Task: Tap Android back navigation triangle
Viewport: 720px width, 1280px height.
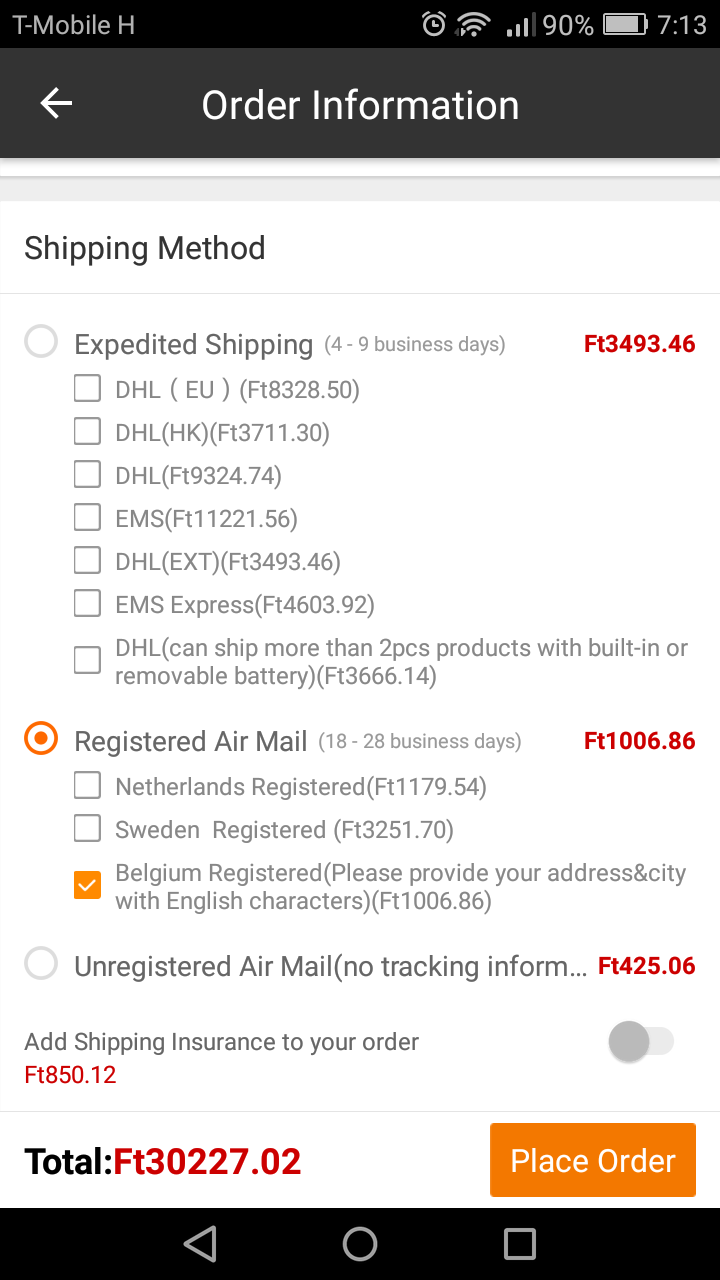Action: (200, 1244)
